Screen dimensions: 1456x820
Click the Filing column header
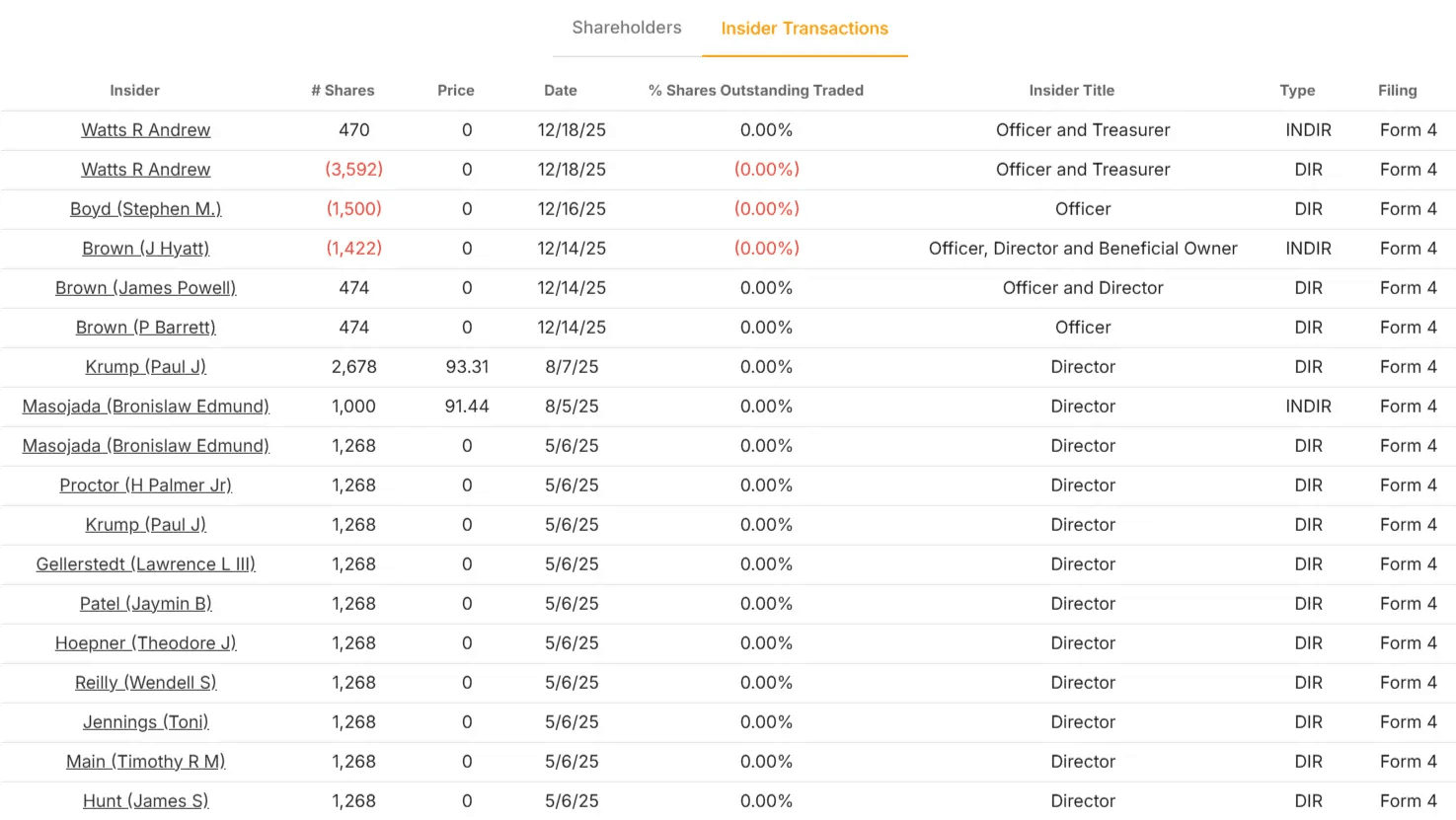click(x=1398, y=90)
